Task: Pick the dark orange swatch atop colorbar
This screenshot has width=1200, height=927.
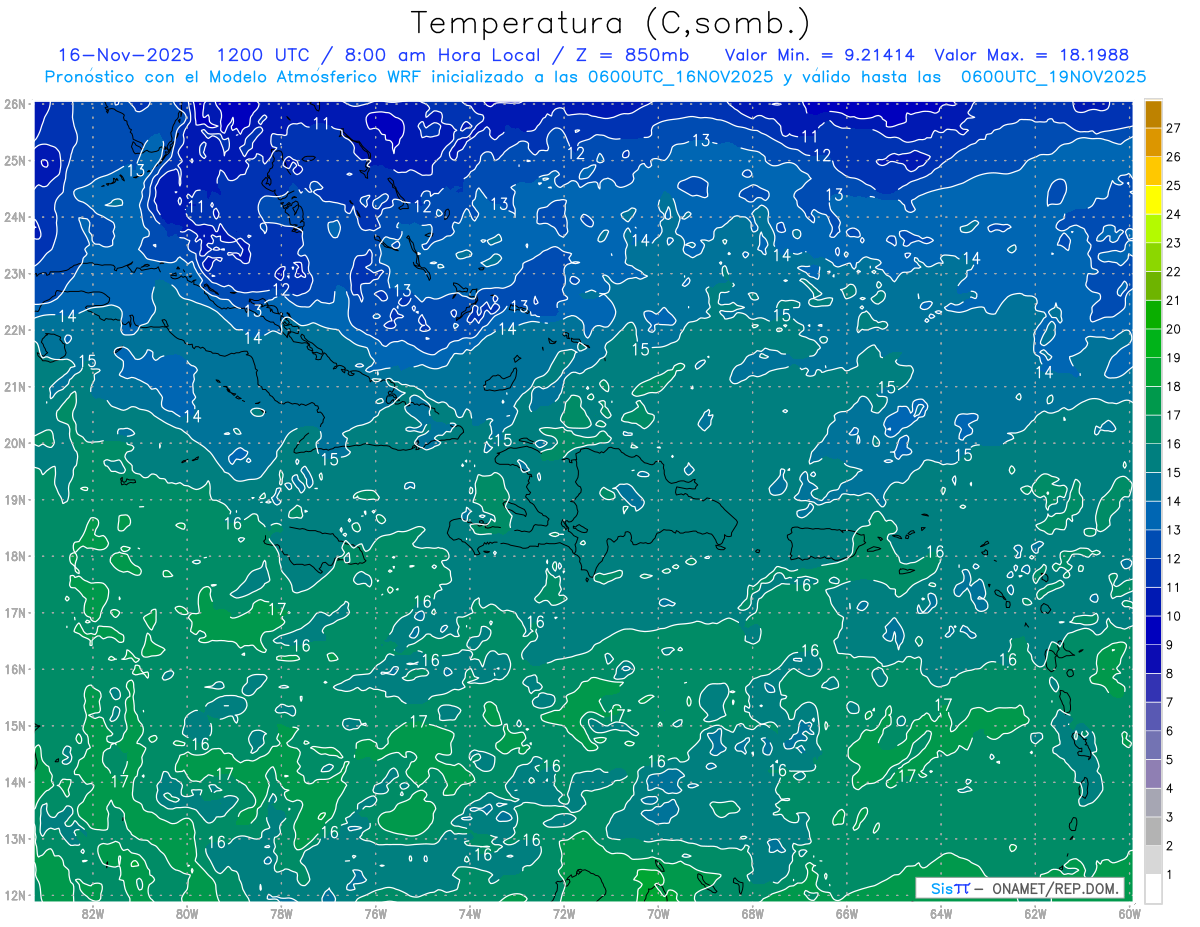Action: [x=1153, y=114]
